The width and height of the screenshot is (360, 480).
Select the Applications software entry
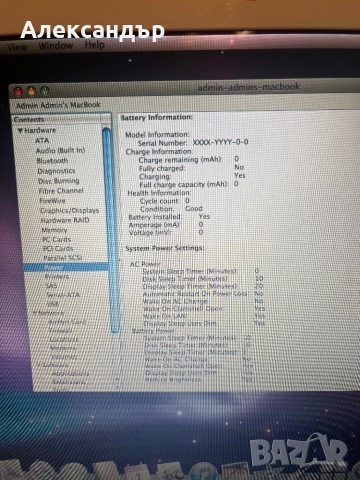(x=70, y=374)
